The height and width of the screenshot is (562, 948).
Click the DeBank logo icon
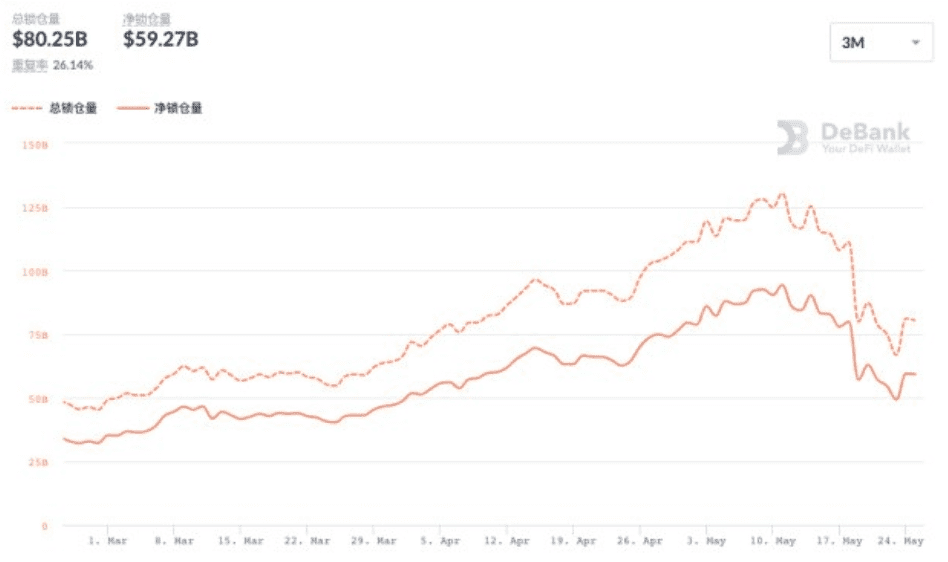coord(793,138)
